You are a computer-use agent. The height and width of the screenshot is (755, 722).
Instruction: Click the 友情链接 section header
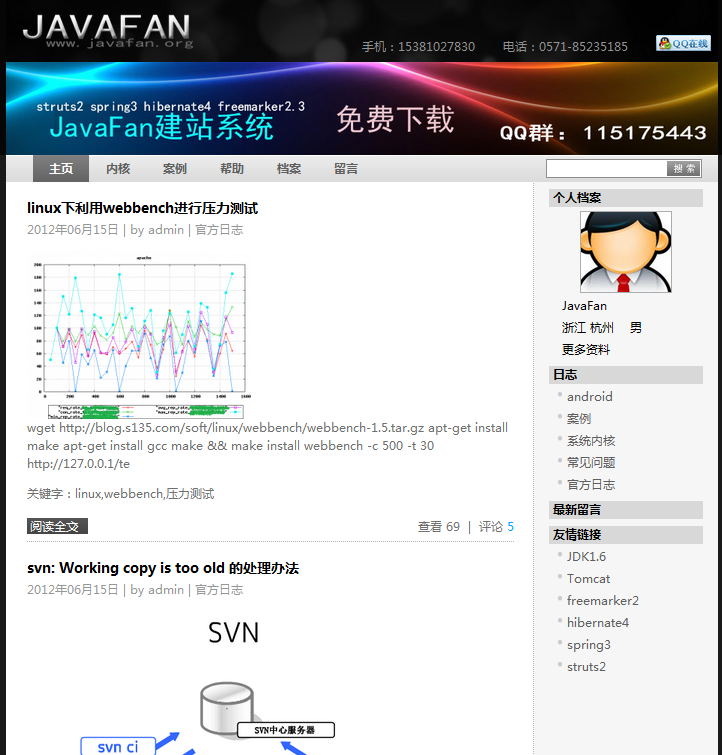626,535
